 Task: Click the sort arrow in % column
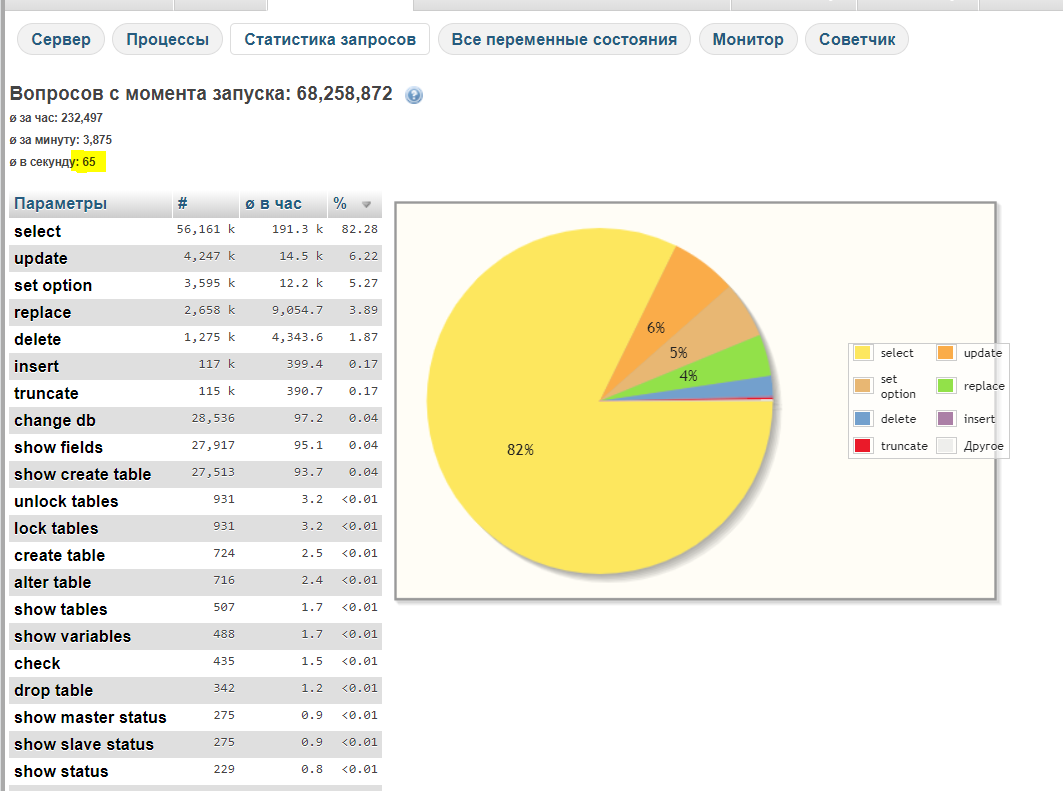coord(366,204)
